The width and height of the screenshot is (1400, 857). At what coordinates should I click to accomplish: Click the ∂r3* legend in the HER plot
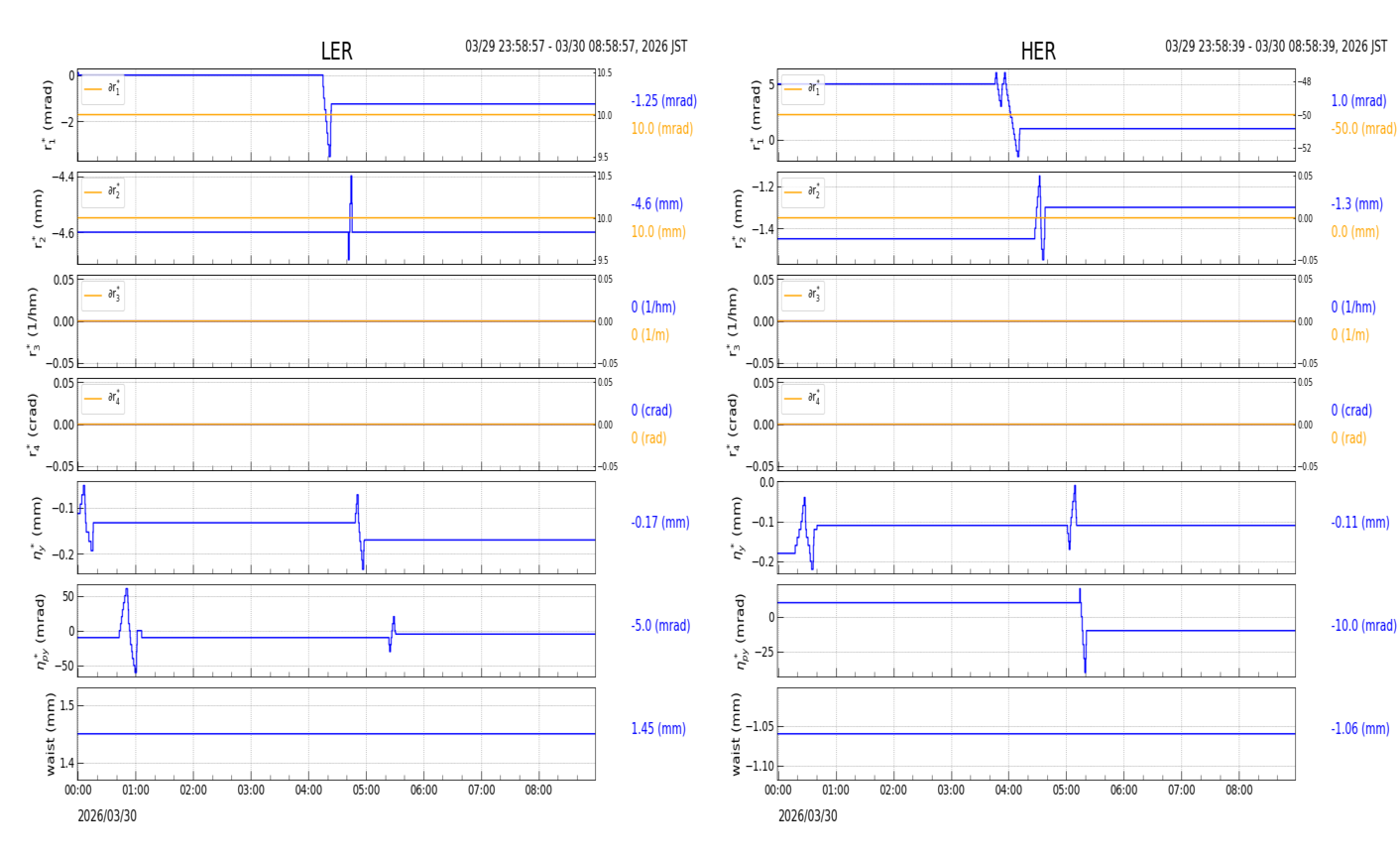pyautogui.click(x=803, y=295)
